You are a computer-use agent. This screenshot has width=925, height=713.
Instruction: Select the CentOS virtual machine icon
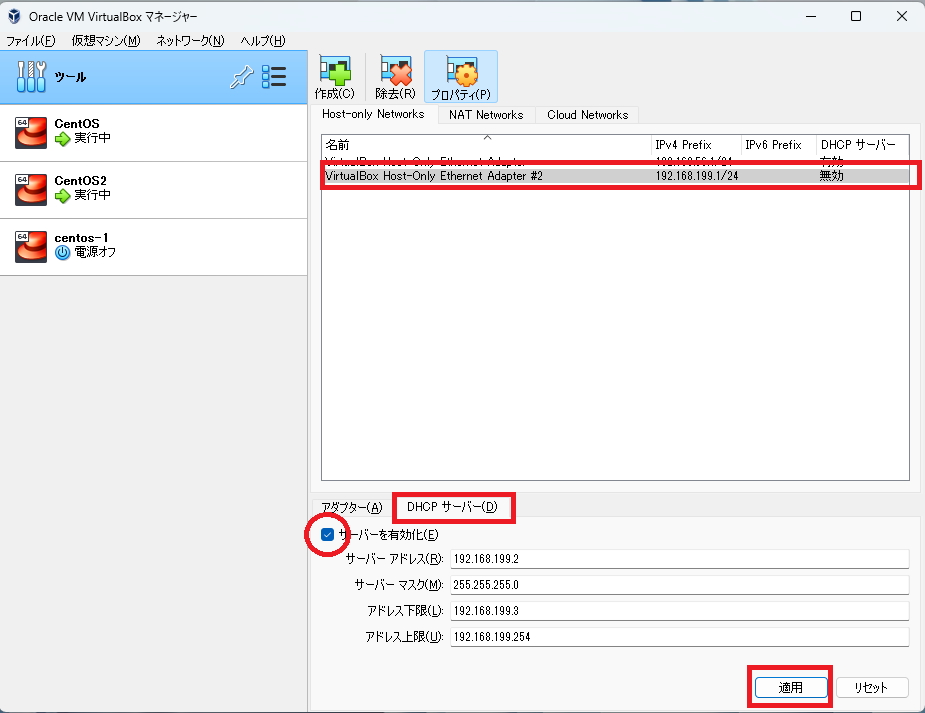31,132
